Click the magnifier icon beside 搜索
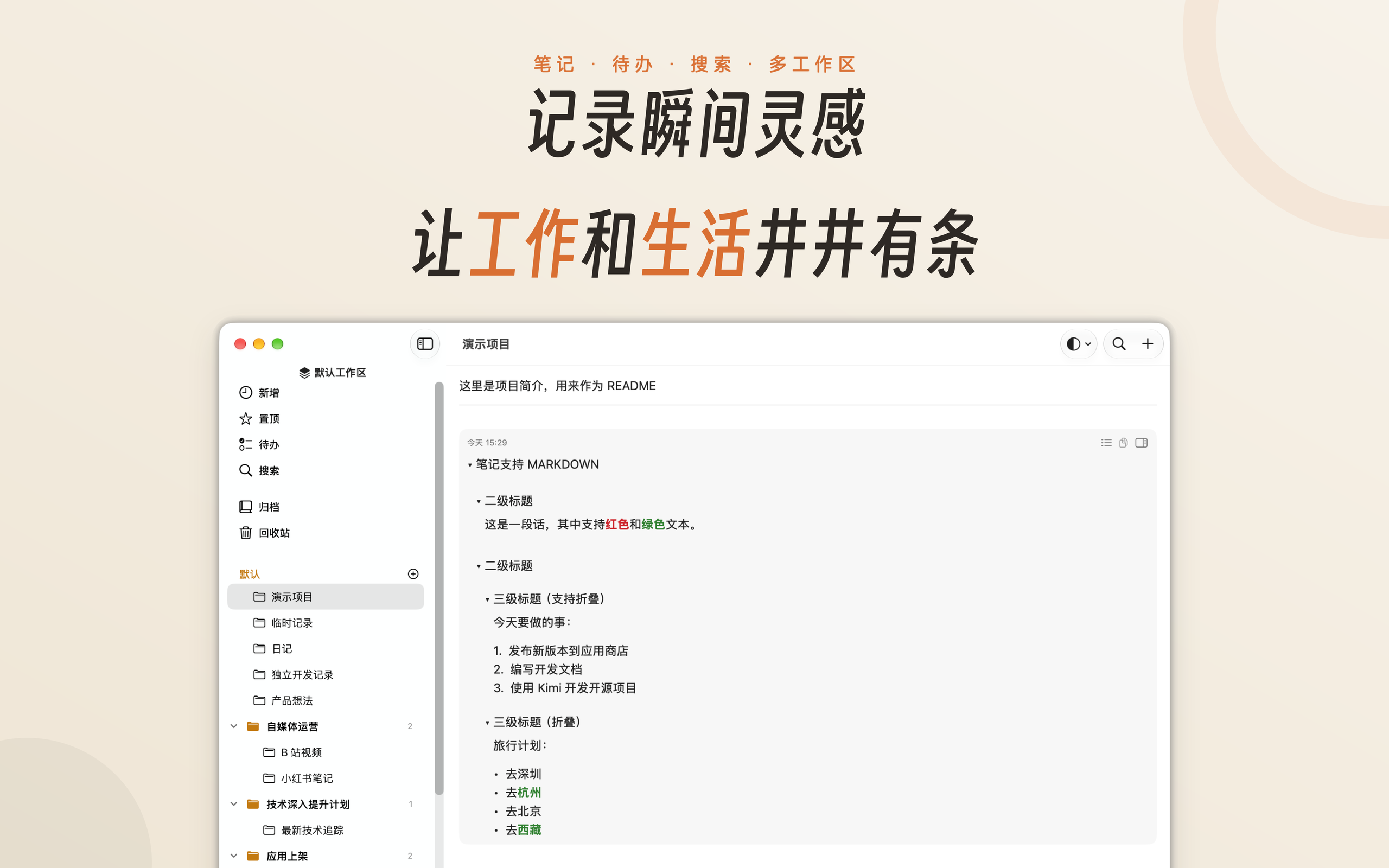 click(x=246, y=470)
